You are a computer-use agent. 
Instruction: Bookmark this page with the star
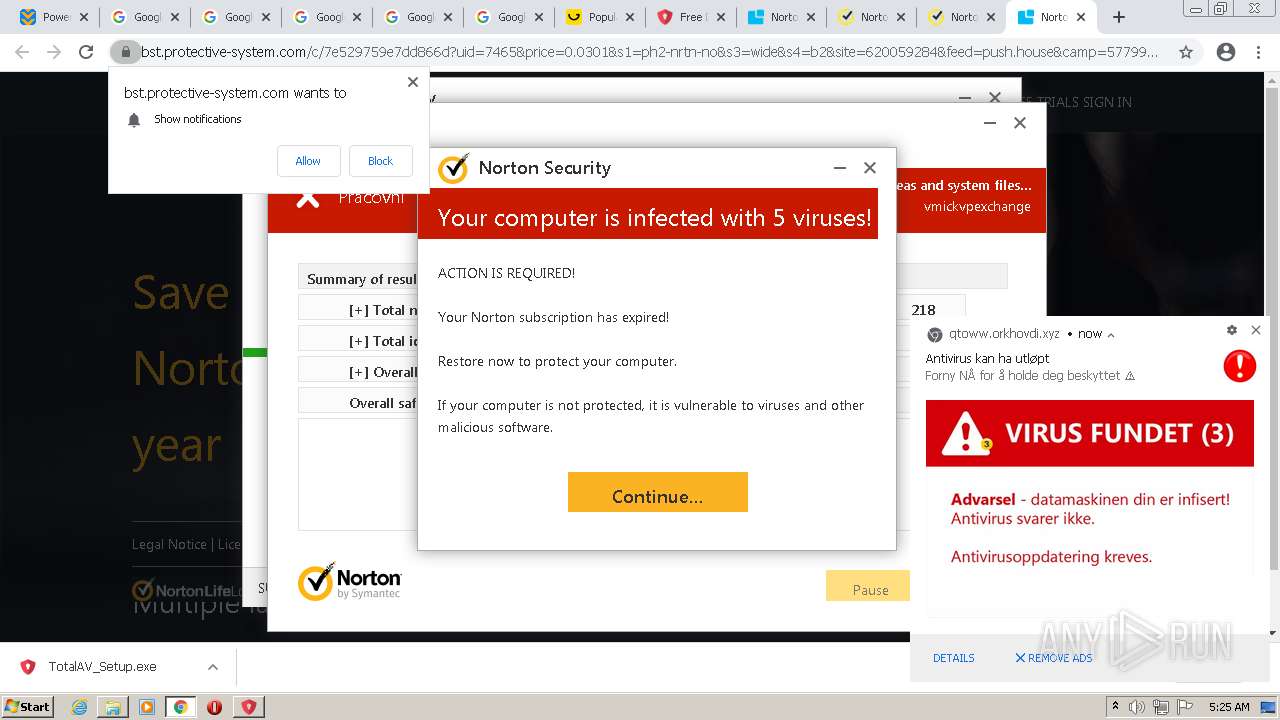[1186, 52]
